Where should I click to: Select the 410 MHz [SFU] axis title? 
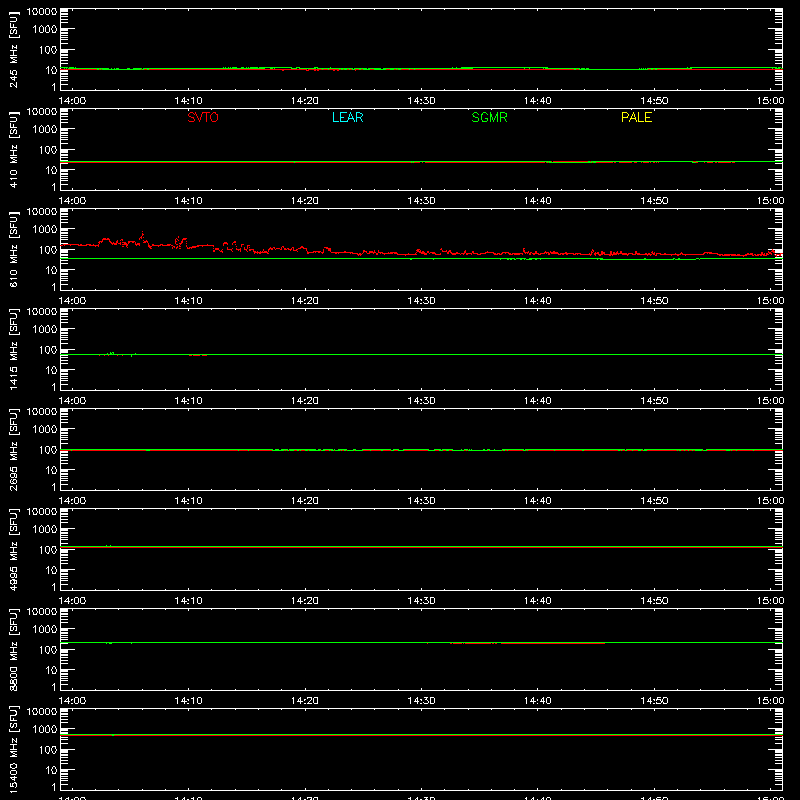point(13,149)
